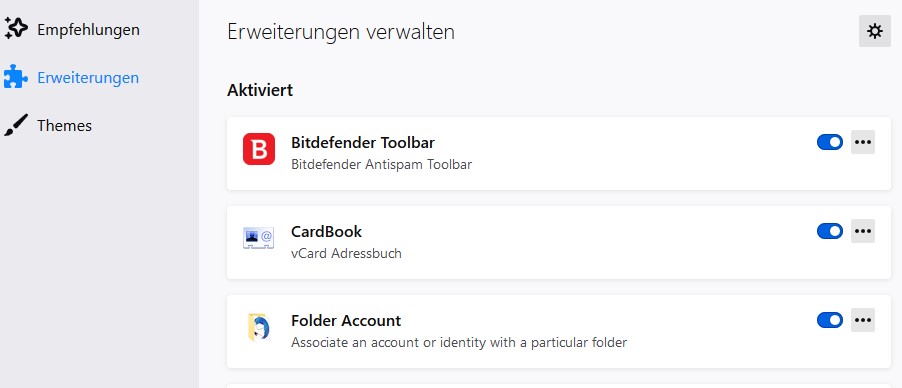Screen dimensions: 902x388
Task: Switch to the Empfehlungen section
Action: (88, 29)
